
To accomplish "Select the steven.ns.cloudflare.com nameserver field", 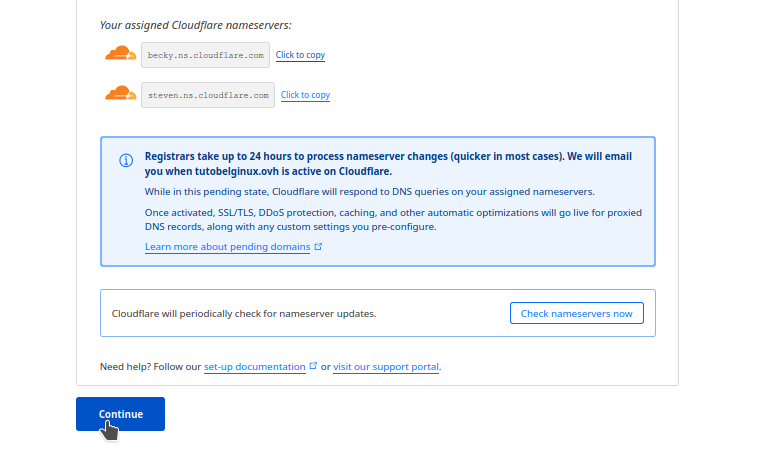I will [x=208, y=95].
